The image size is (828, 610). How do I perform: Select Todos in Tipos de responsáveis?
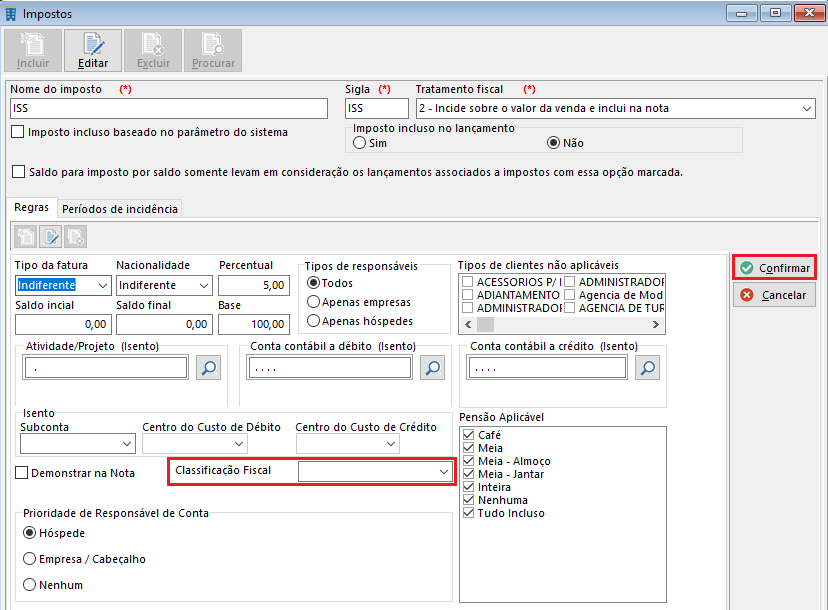coord(313,283)
